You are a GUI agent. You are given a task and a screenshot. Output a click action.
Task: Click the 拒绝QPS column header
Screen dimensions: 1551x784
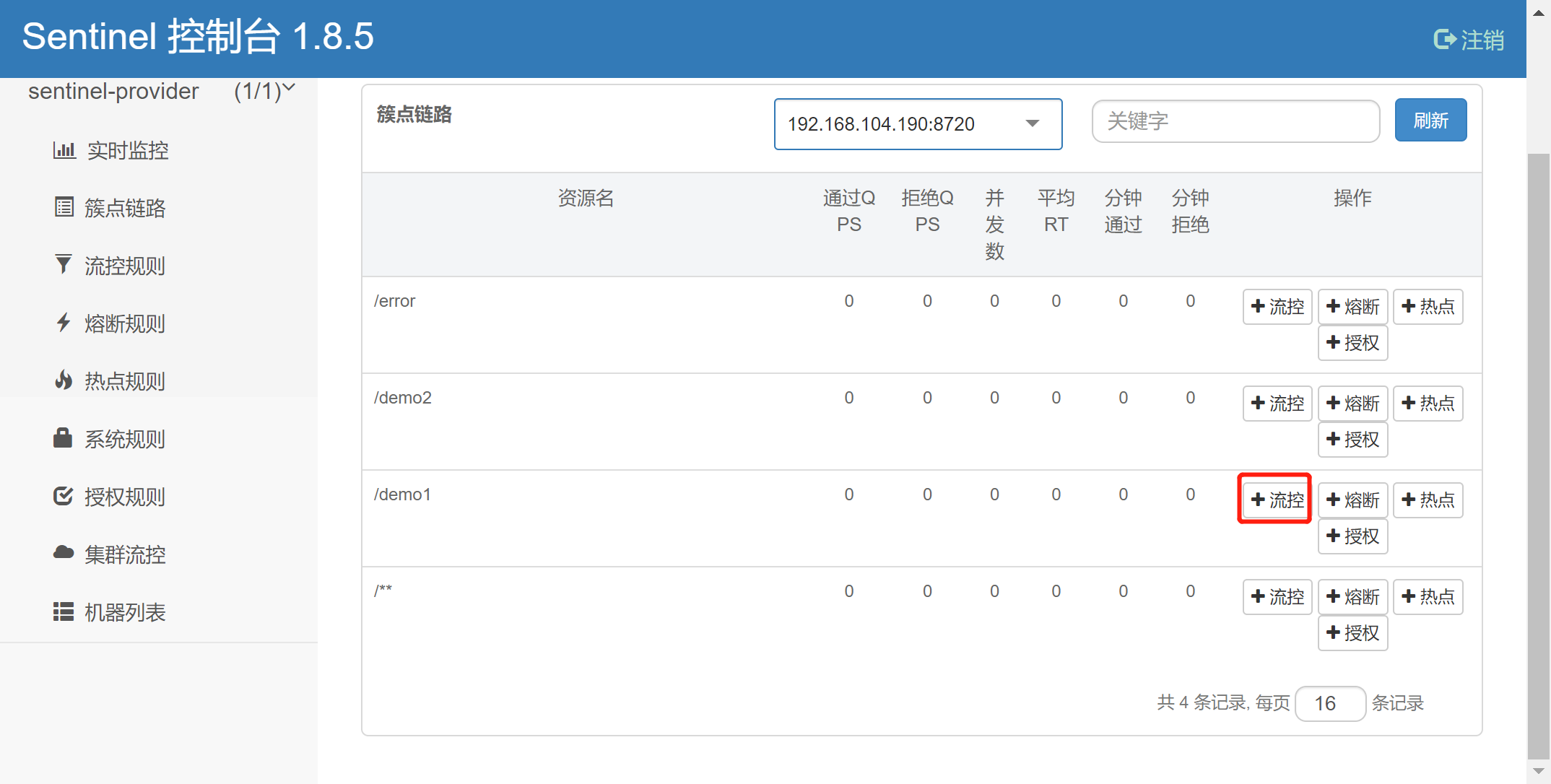[x=927, y=211]
